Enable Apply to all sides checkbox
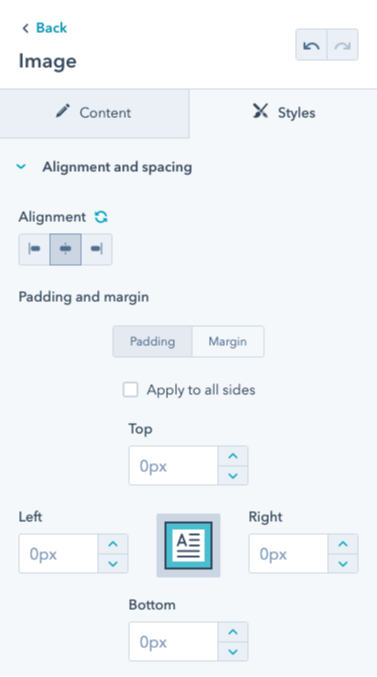Screen dimensions: 377x677 tap(130, 390)
